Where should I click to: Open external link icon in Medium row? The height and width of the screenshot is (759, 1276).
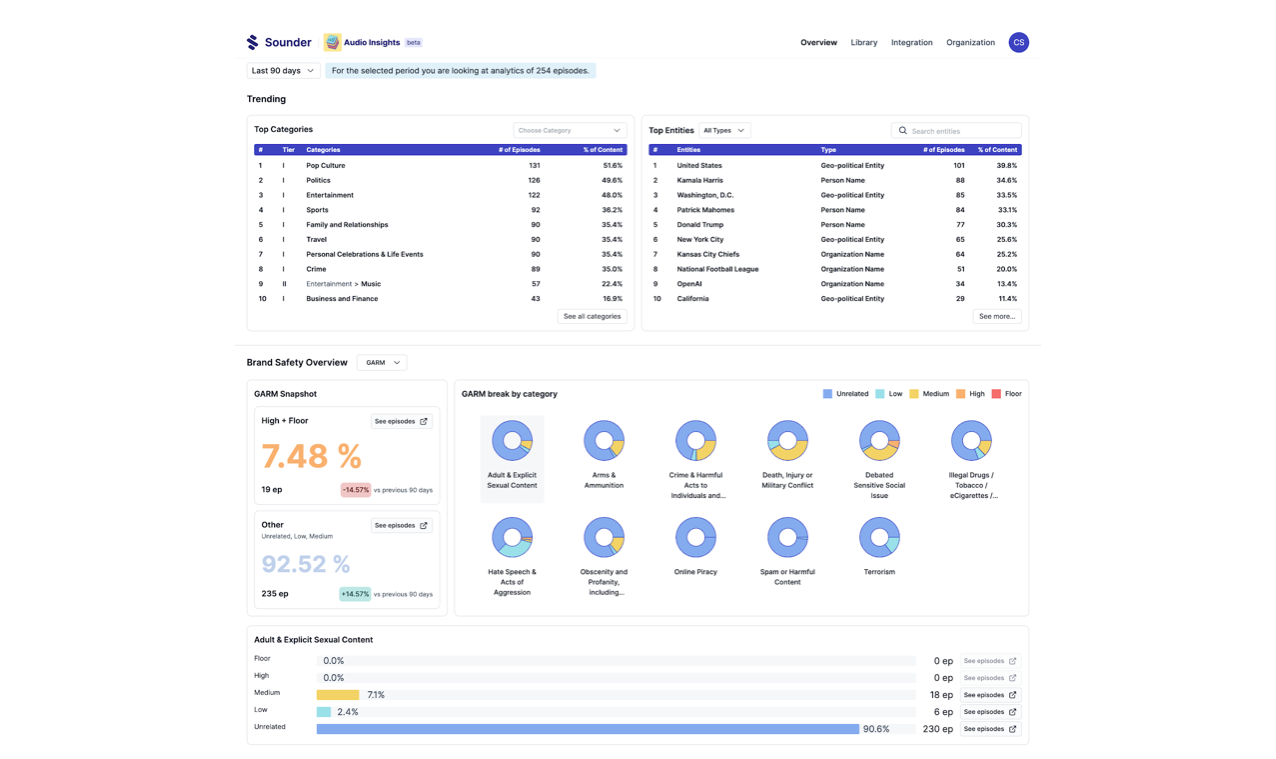point(1013,695)
